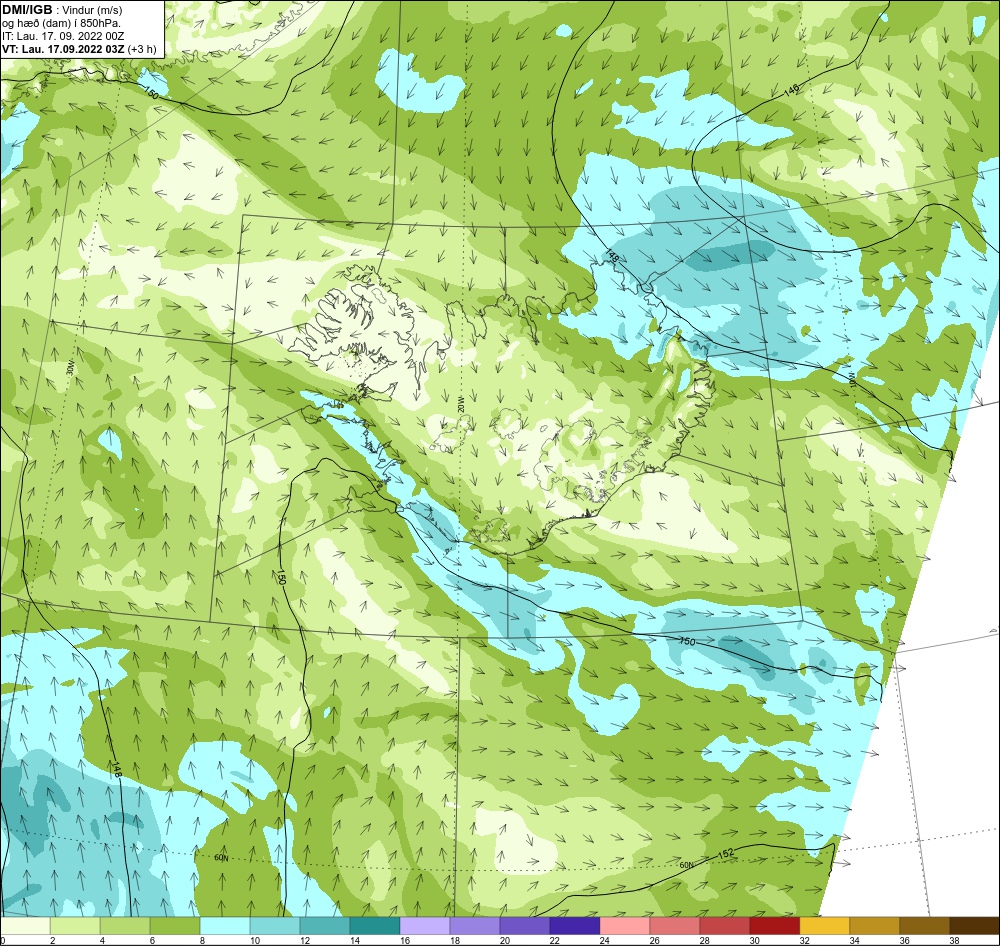Select the 10–12 m/s turquoise legend swatch
Image resolution: width=1000 pixels, height=946 pixels.
[x=275, y=926]
